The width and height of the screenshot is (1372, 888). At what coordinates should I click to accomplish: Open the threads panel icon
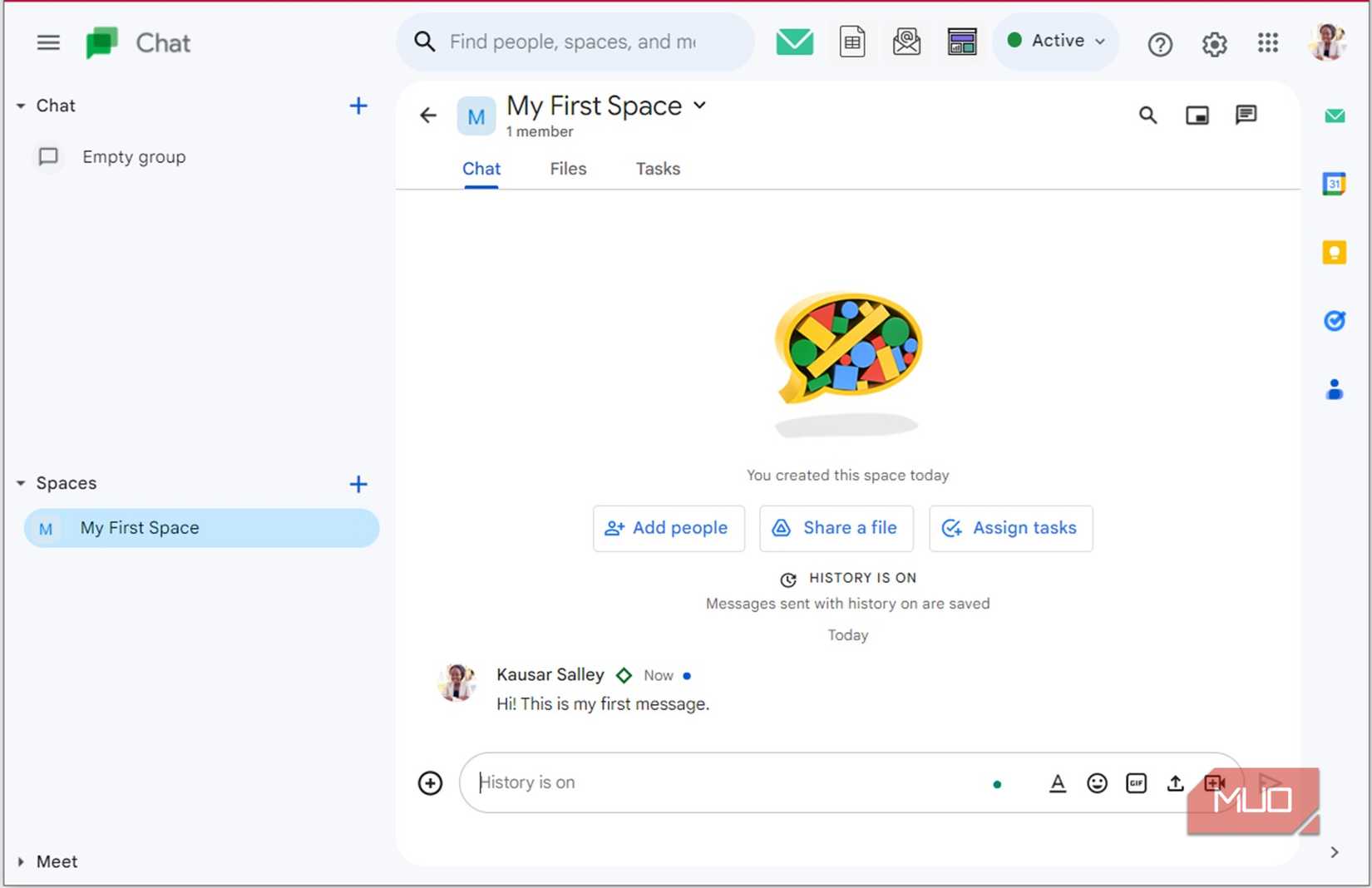[1246, 115]
